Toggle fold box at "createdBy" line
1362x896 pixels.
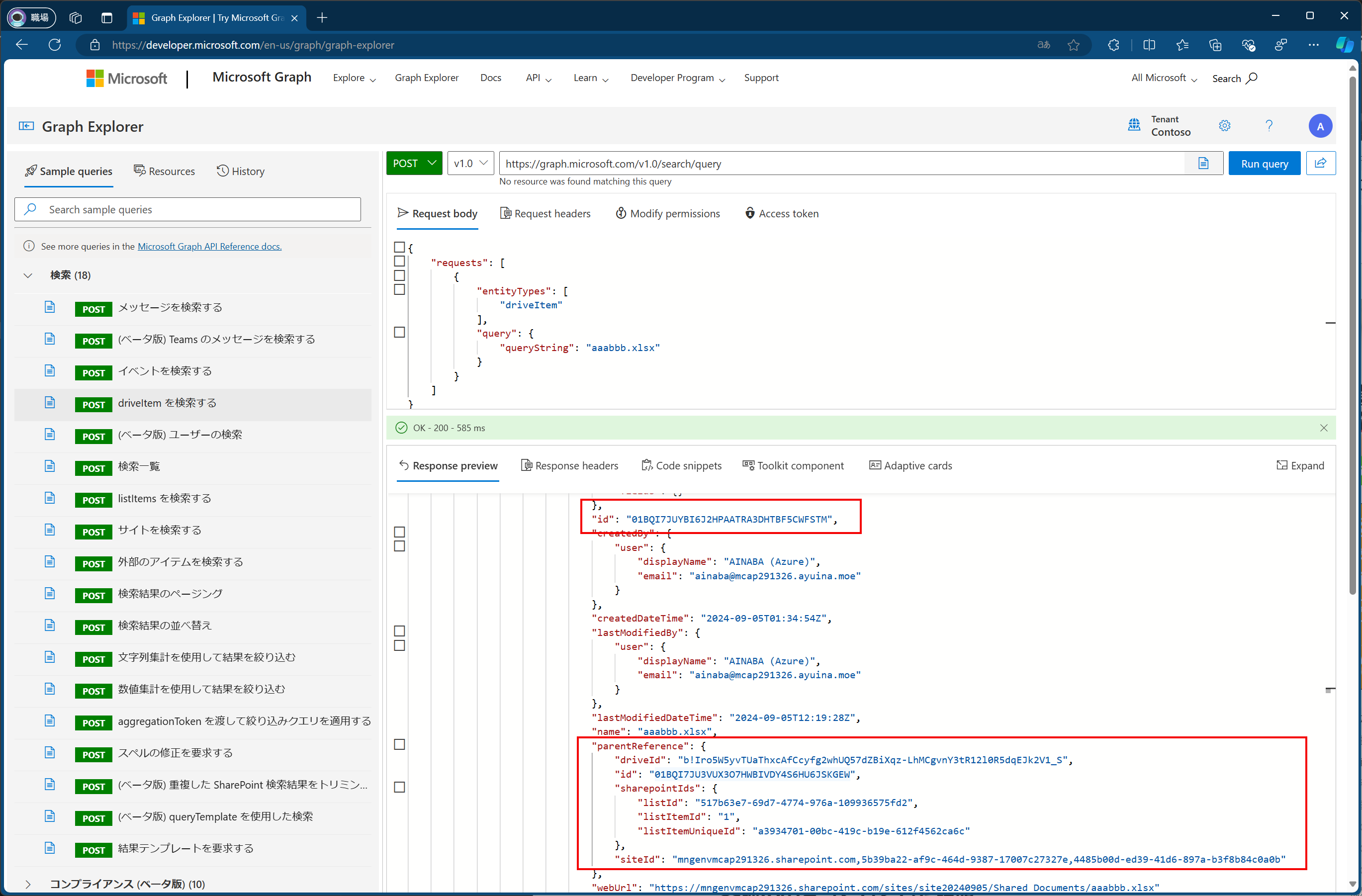click(399, 532)
